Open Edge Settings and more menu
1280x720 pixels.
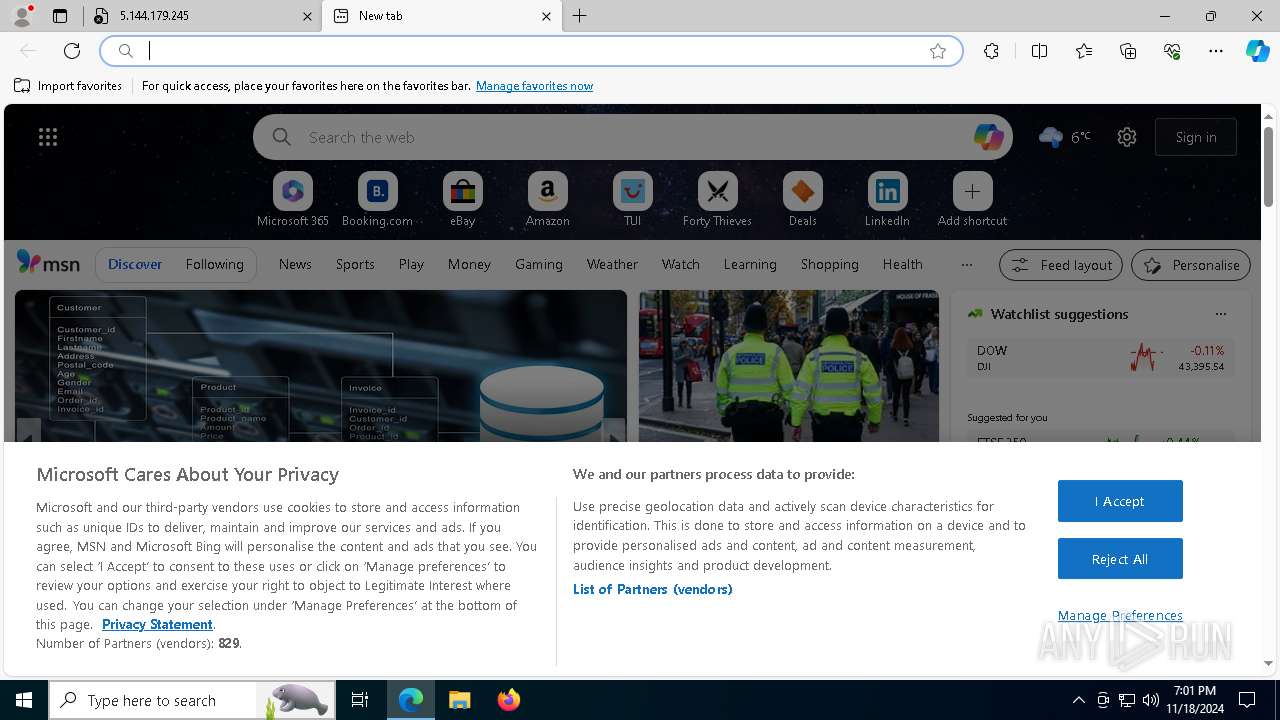[x=1216, y=51]
